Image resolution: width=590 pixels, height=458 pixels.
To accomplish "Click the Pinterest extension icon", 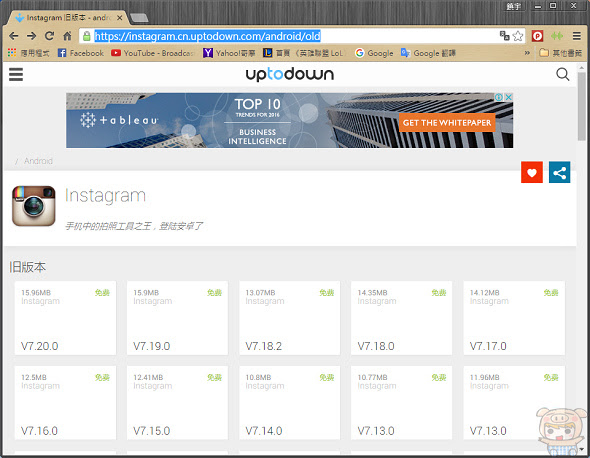I will pos(537,36).
